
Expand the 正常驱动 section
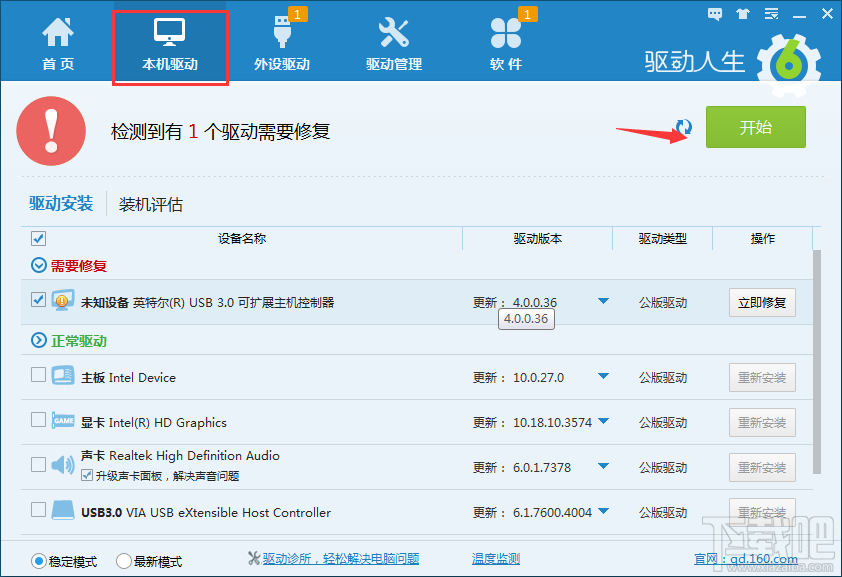pos(39,340)
